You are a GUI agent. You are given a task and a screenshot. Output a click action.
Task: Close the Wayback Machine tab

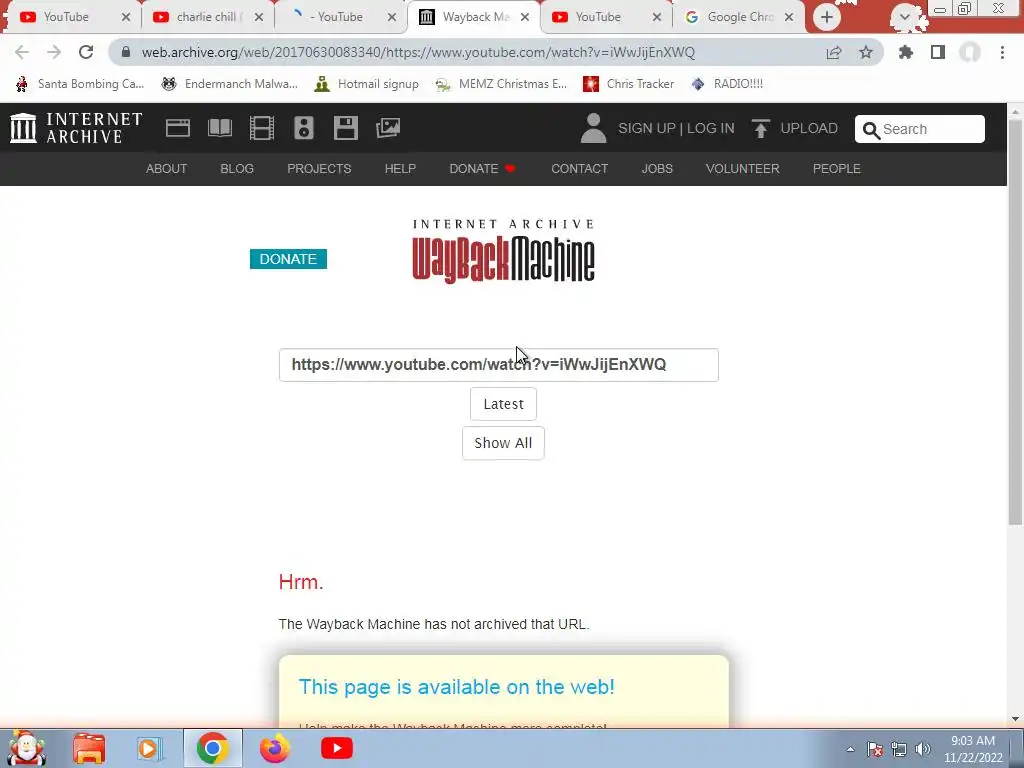(525, 17)
